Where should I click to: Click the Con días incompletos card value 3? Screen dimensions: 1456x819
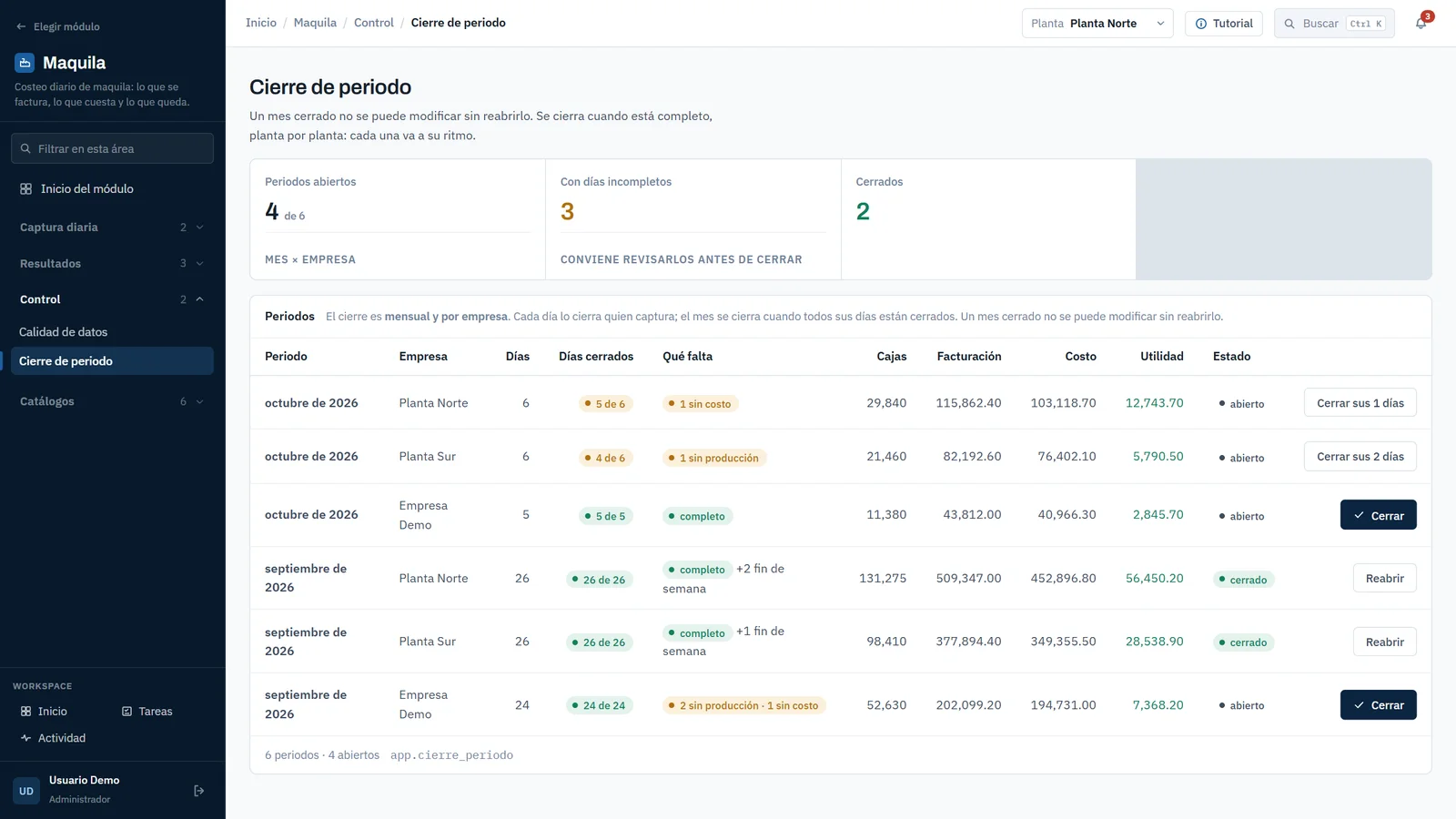567,212
